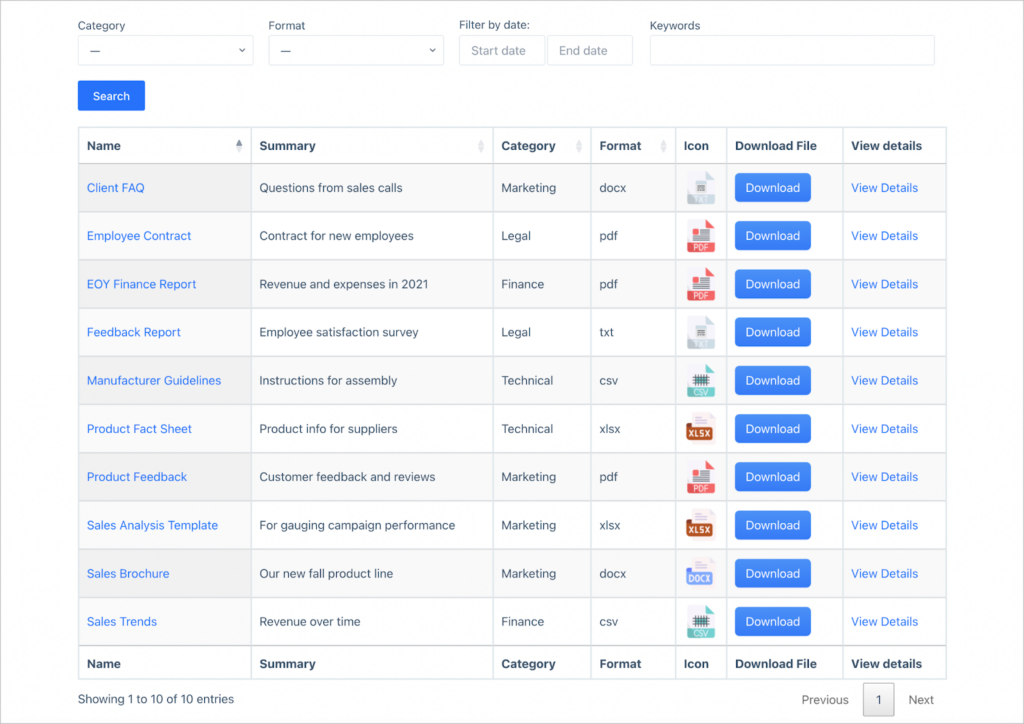The width and height of the screenshot is (1024, 724).
Task: Click the XLSX icon for Sales Analysis Template
Action: tap(700, 526)
